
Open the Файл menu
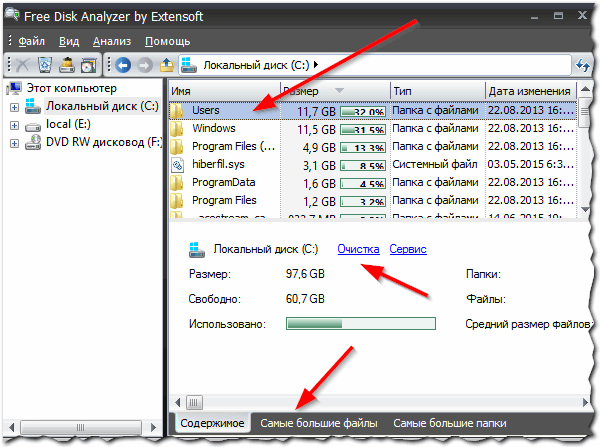click(x=31, y=41)
